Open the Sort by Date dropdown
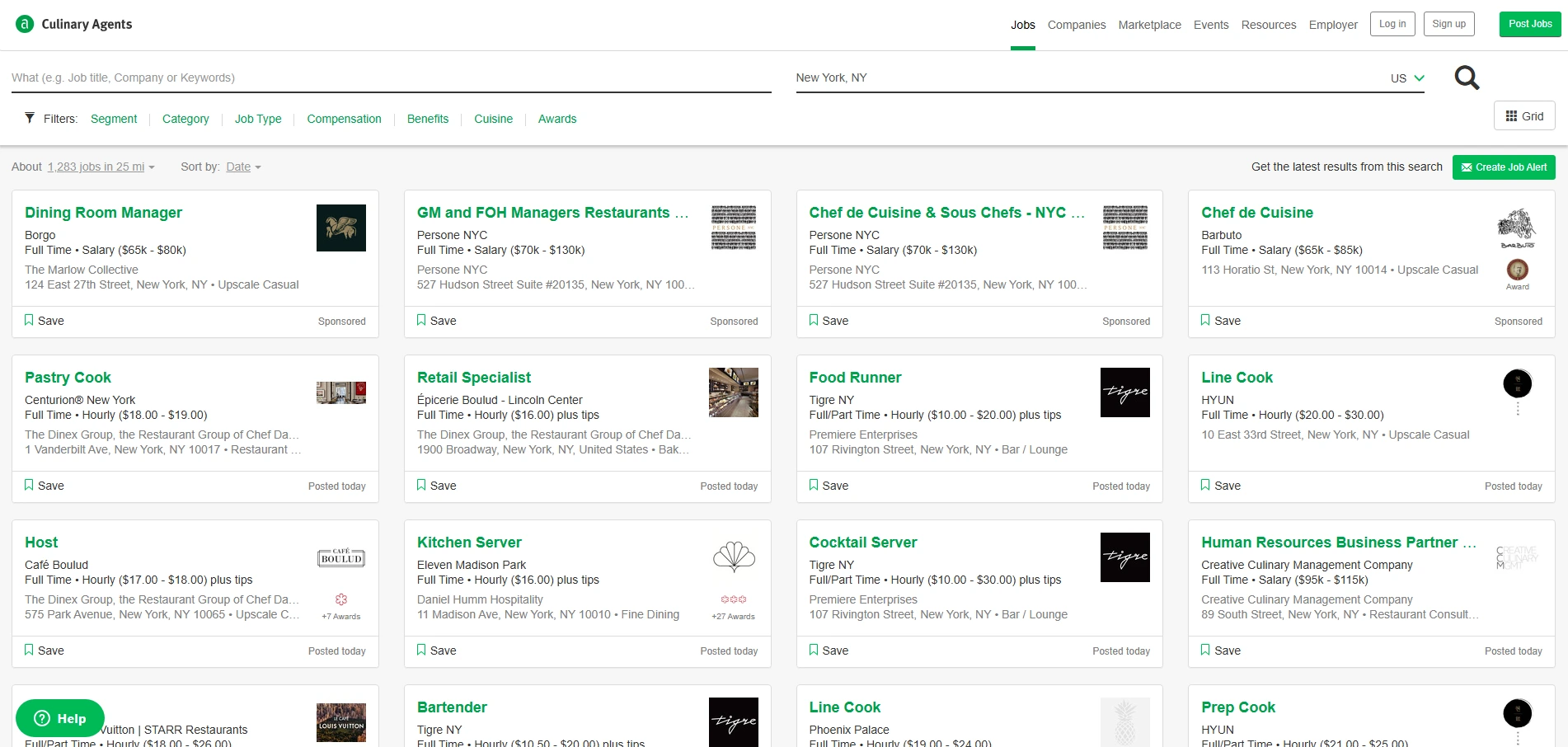The width and height of the screenshot is (1568, 747). click(x=243, y=167)
